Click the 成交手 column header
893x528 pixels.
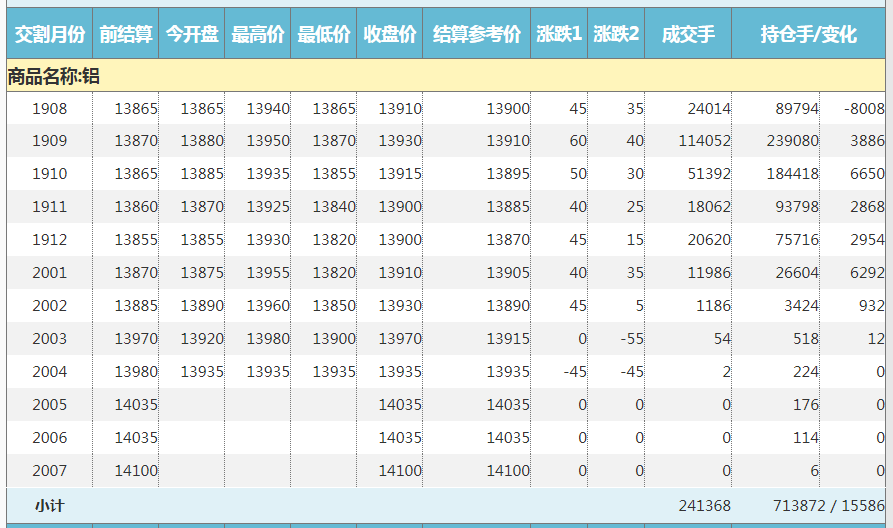688,34
